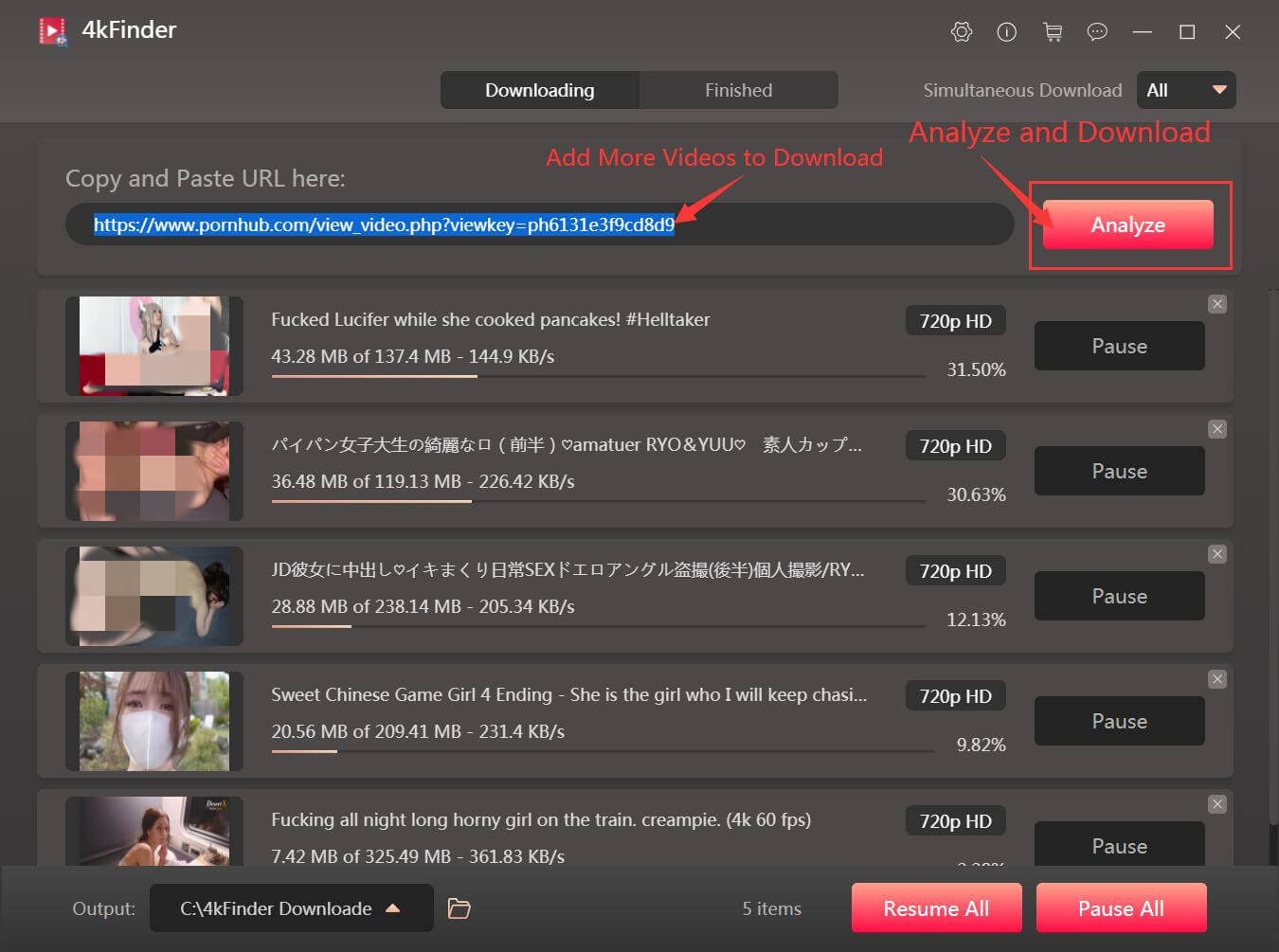The width and height of the screenshot is (1279, 952).
Task: Click '7.42 MB of 325.49 MB - 361.83 KB/s'
Action: tap(418, 856)
